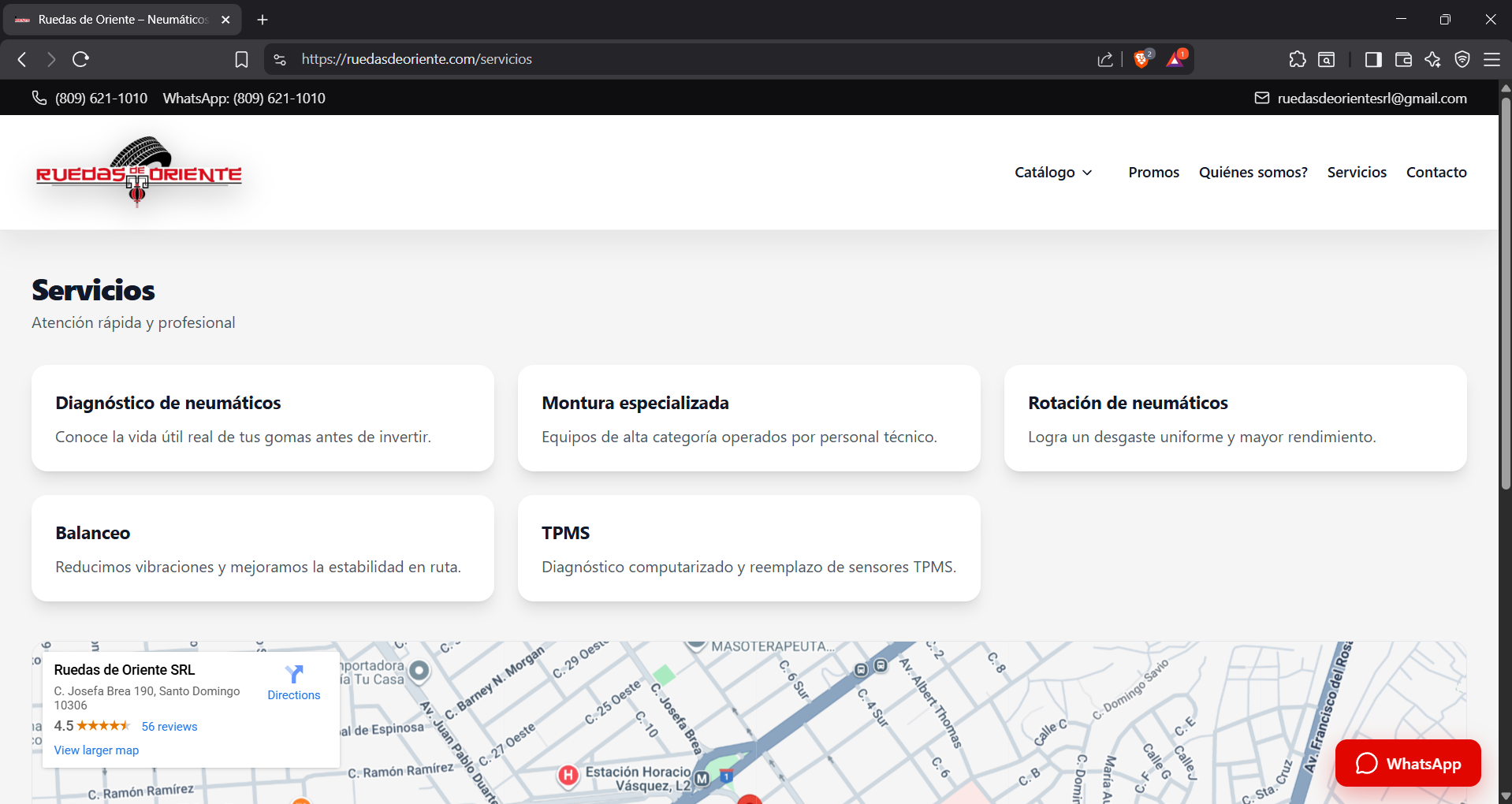Launch Leo AI assistant sparkle icon

[x=1432, y=59]
